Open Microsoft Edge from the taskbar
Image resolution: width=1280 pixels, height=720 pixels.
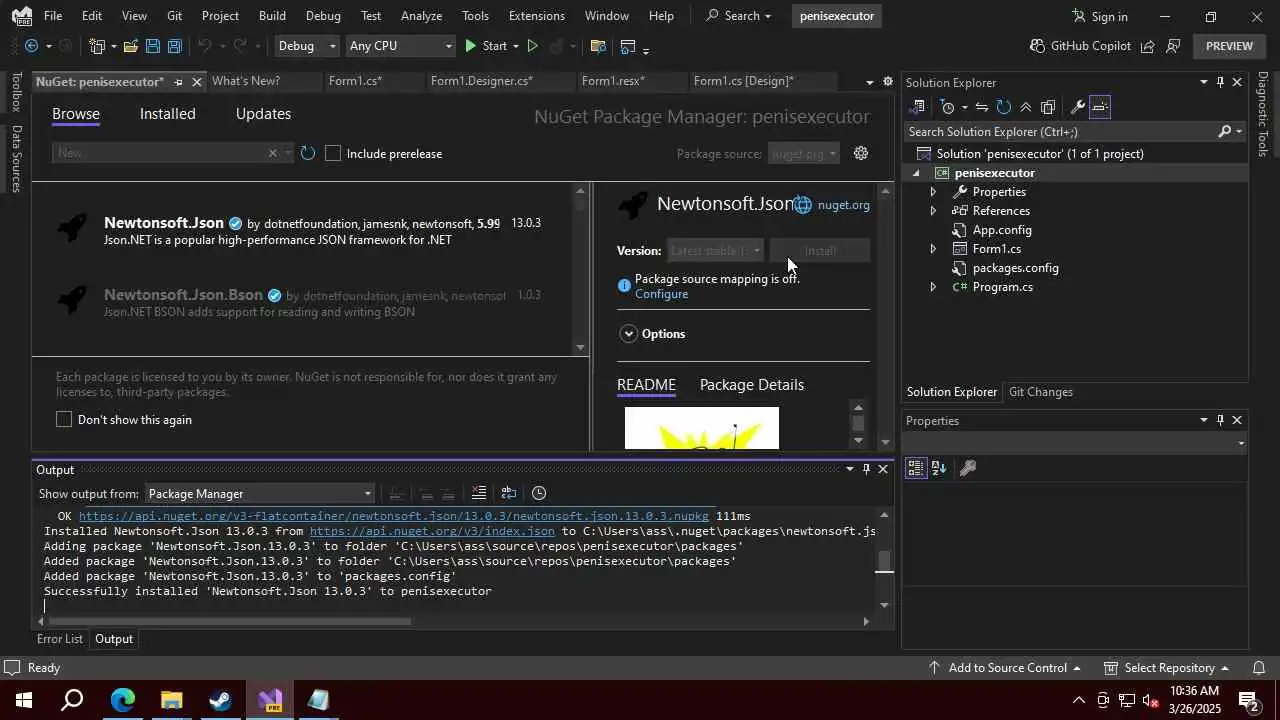[x=122, y=700]
